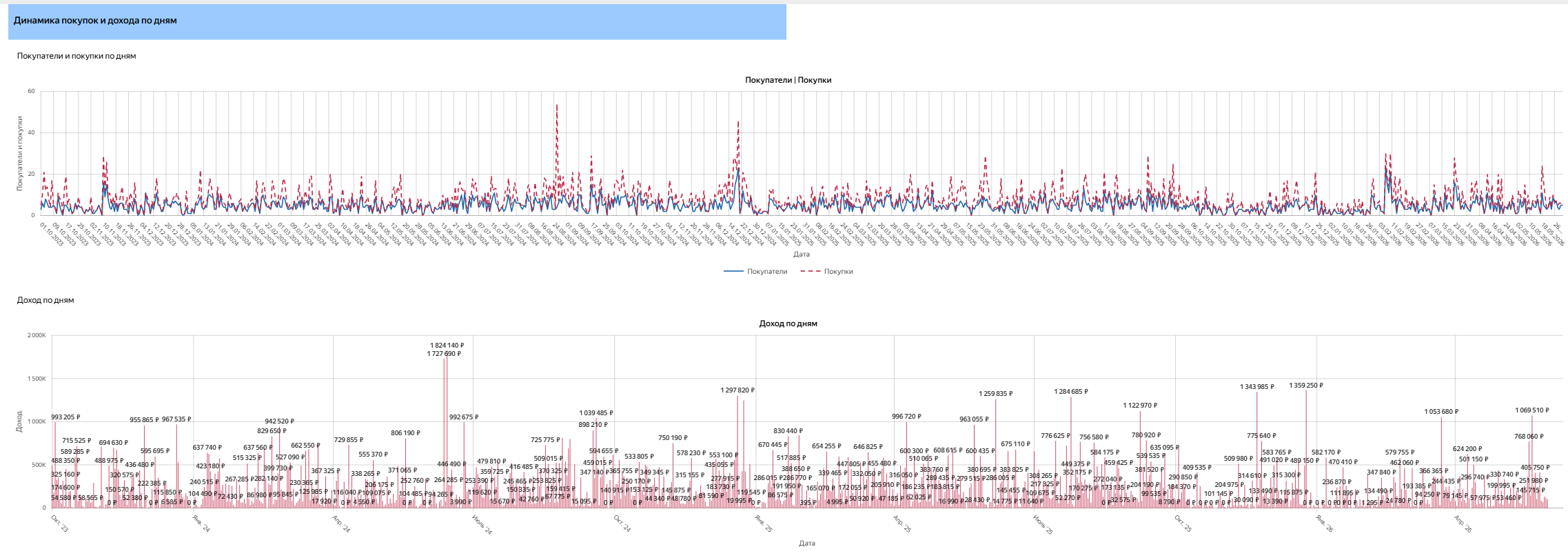Click the vertical axis title 'Доход'
Image resolution: width=1568 pixels, height=558 pixels.
(x=19, y=421)
